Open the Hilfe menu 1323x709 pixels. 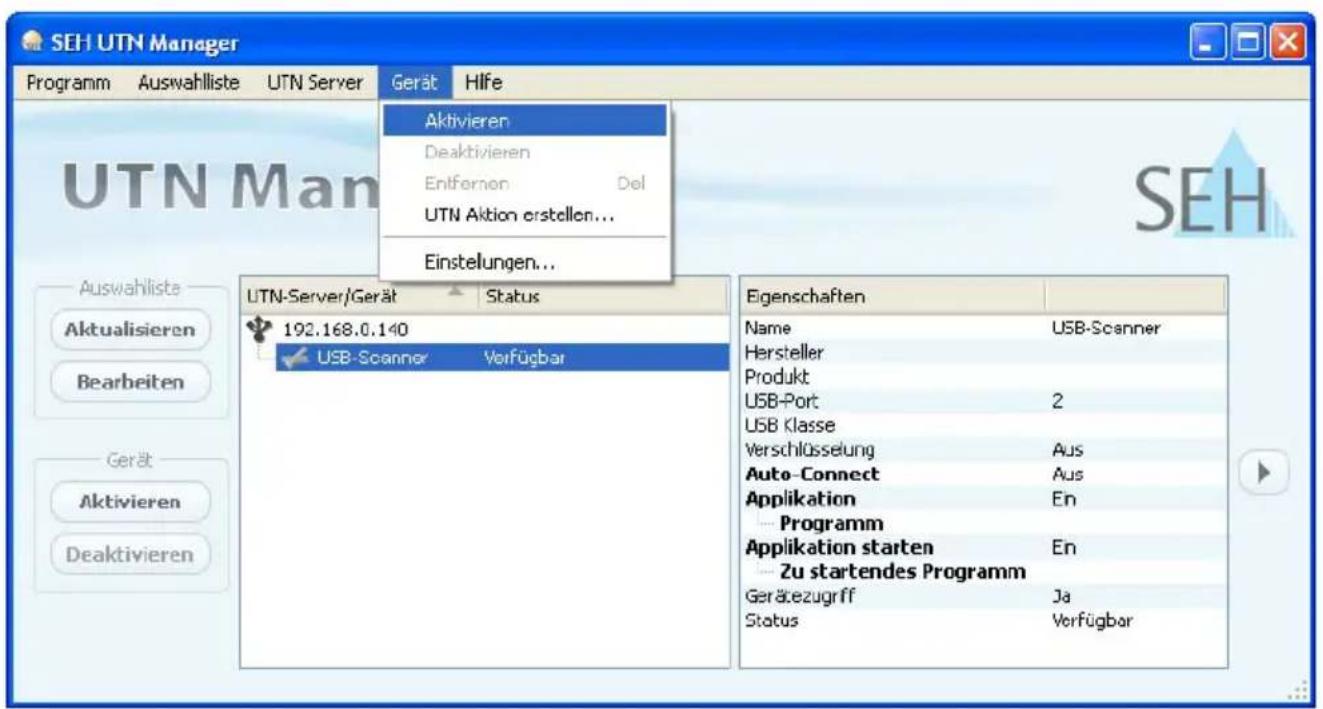coord(482,84)
